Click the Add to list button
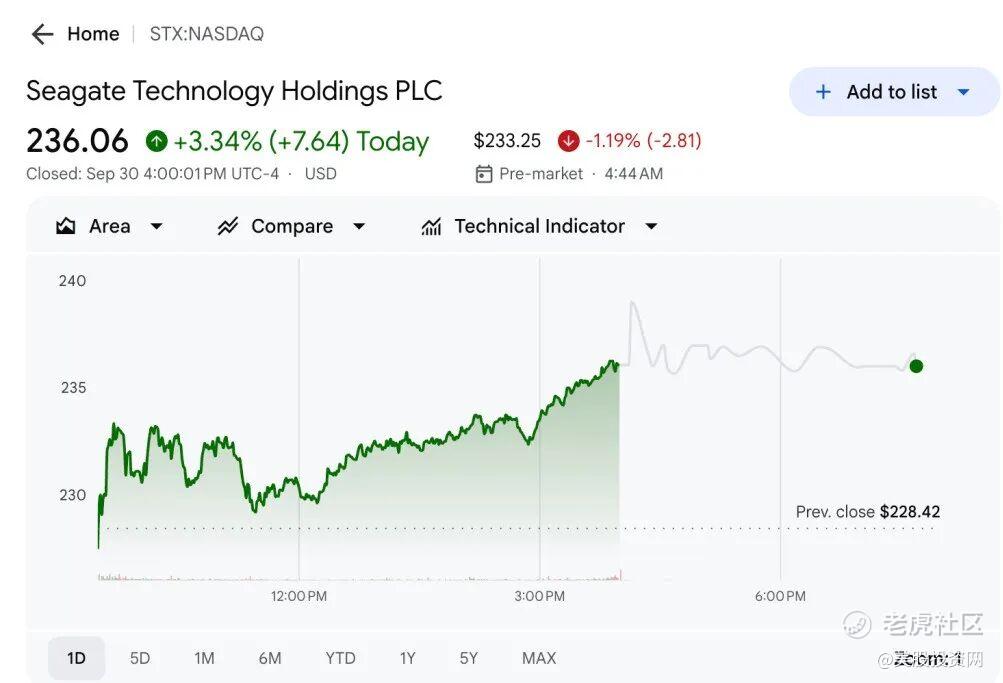The image size is (1003, 683). 891,92
